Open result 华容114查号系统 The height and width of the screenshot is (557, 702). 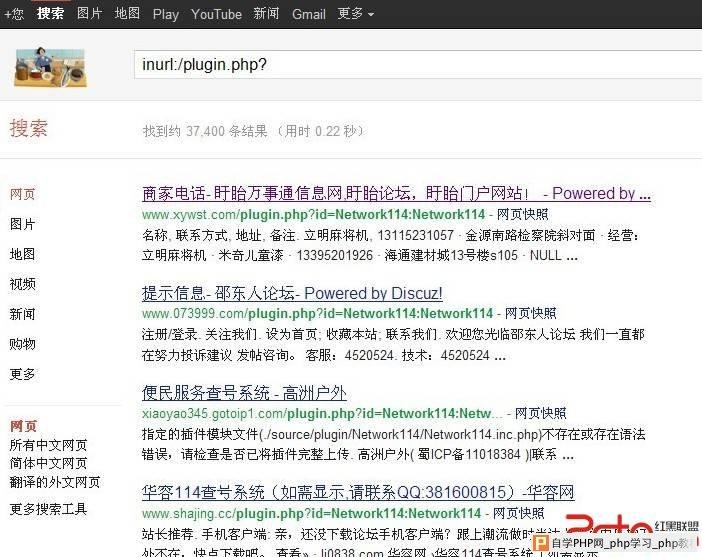[358, 493]
